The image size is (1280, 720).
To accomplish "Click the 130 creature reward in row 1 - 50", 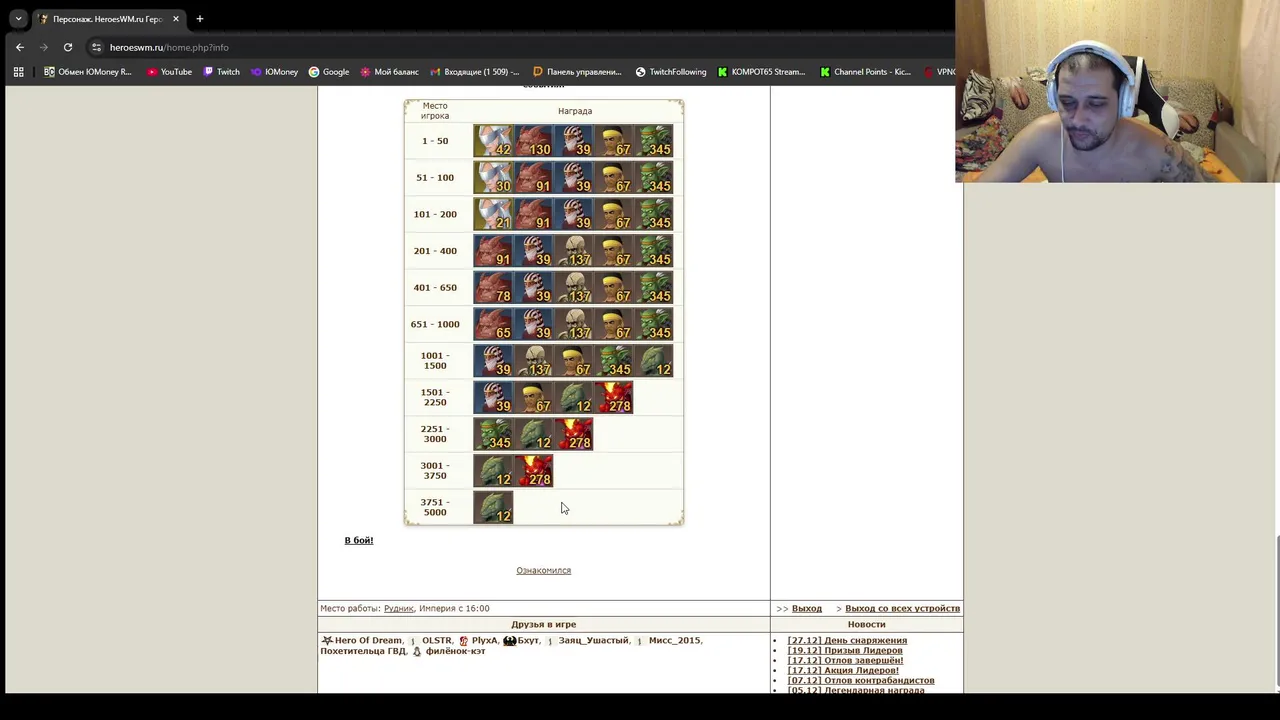I will [533, 141].
